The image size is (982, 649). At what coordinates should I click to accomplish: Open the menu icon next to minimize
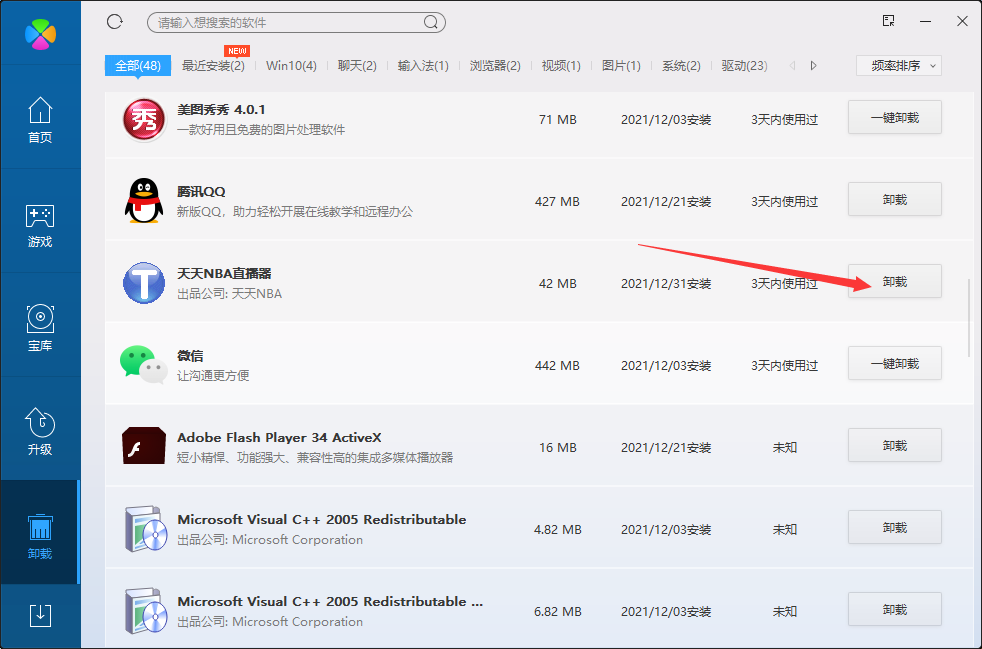pyautogui.click(x=888, y=21)
